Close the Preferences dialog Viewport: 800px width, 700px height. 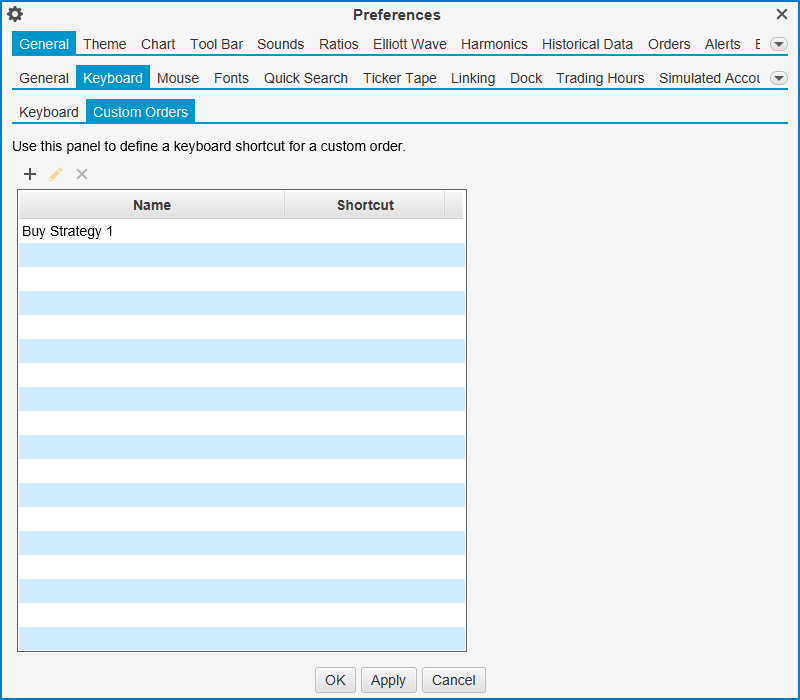782,14
